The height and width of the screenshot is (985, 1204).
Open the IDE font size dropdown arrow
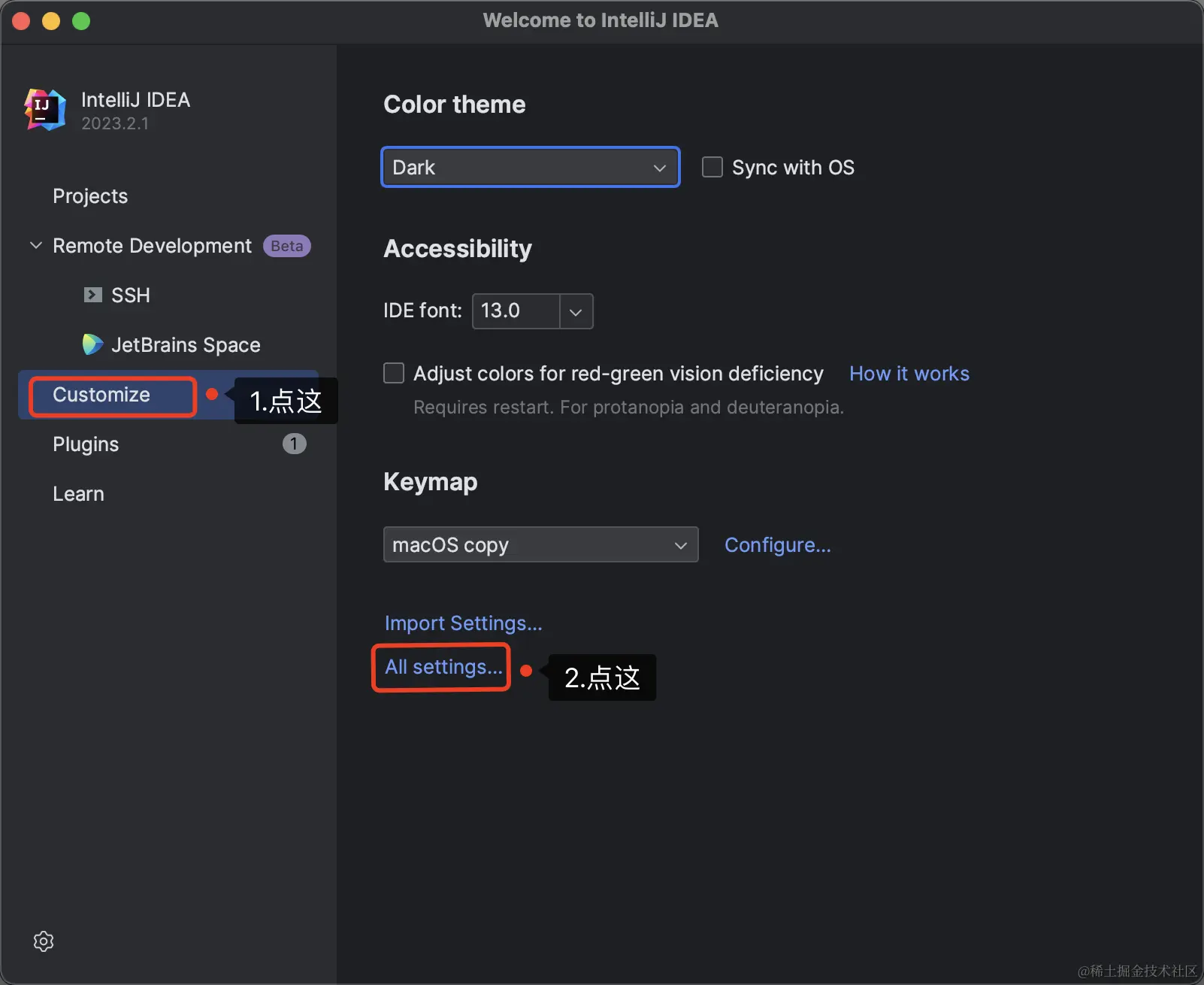(576, 311)
